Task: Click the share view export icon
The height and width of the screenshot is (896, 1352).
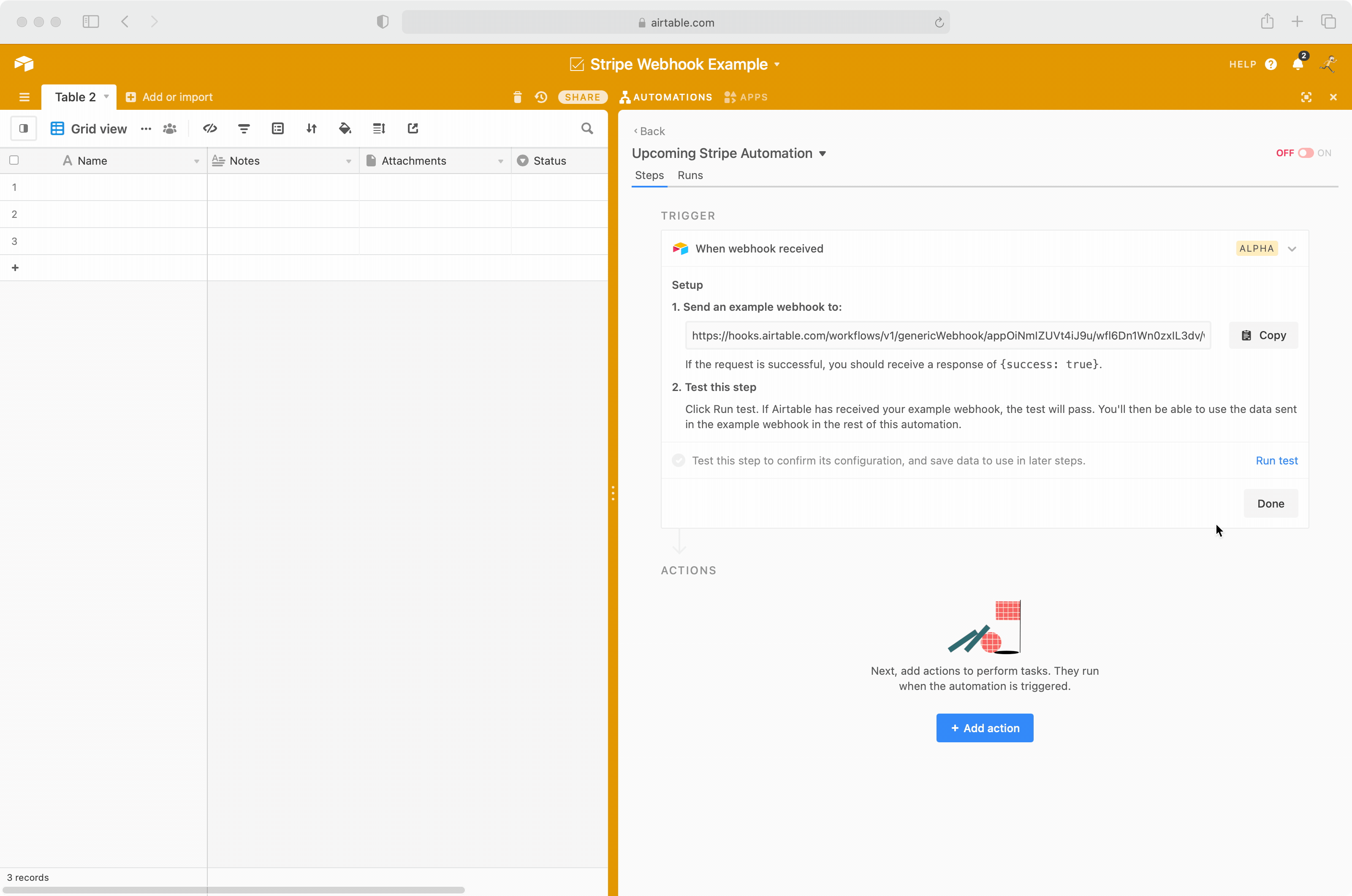Action: [413, 128]
